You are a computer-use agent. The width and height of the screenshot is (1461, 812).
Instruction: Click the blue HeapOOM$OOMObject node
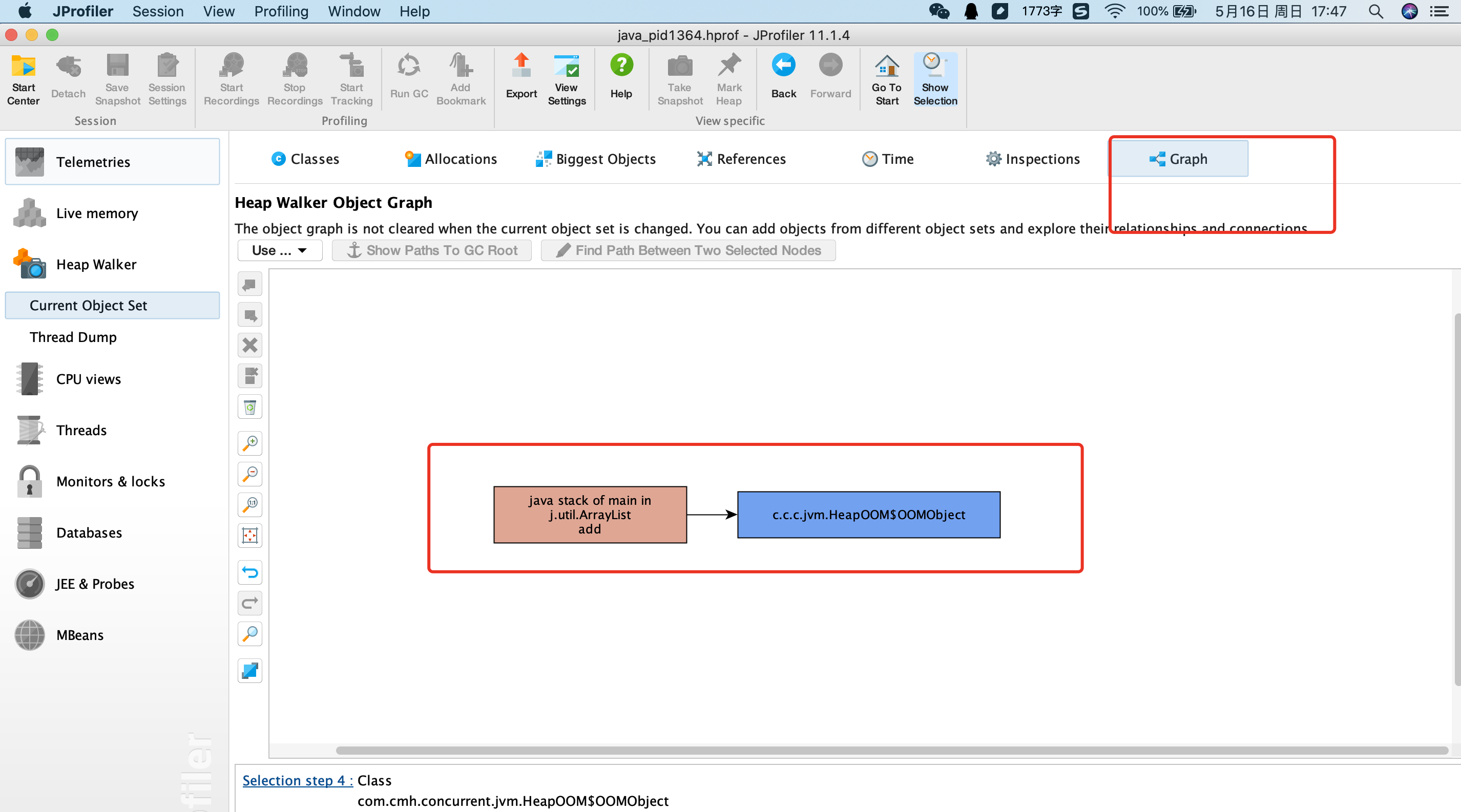(868, 515)
